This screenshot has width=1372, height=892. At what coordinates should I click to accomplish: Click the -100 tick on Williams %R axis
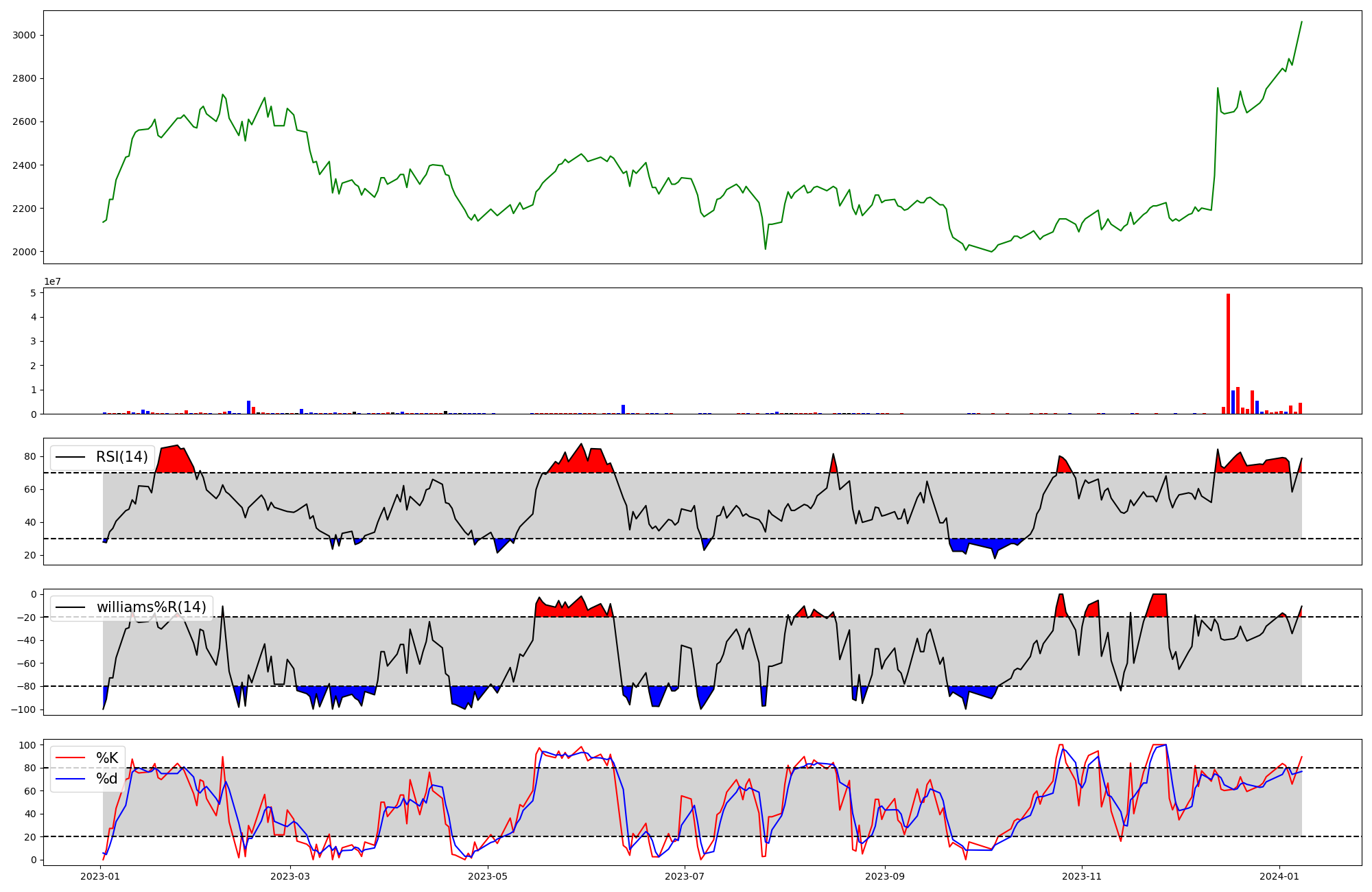point(23,709)
